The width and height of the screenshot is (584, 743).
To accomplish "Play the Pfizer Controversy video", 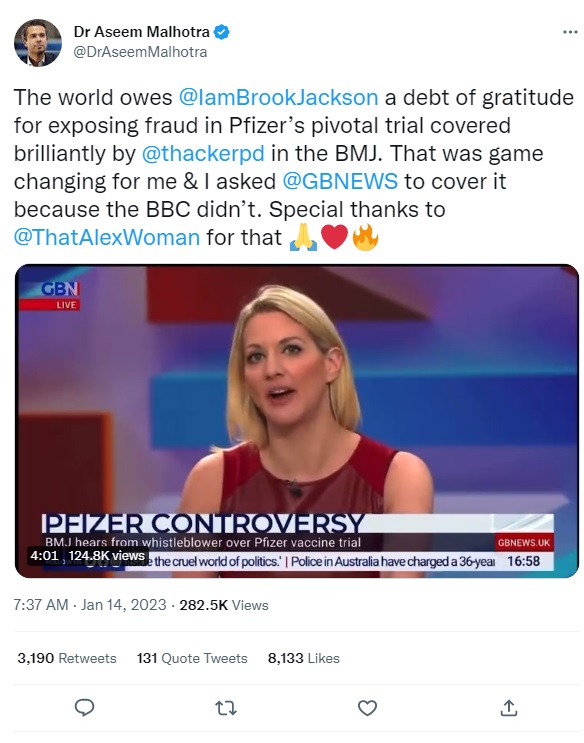I will click(297, 421).
